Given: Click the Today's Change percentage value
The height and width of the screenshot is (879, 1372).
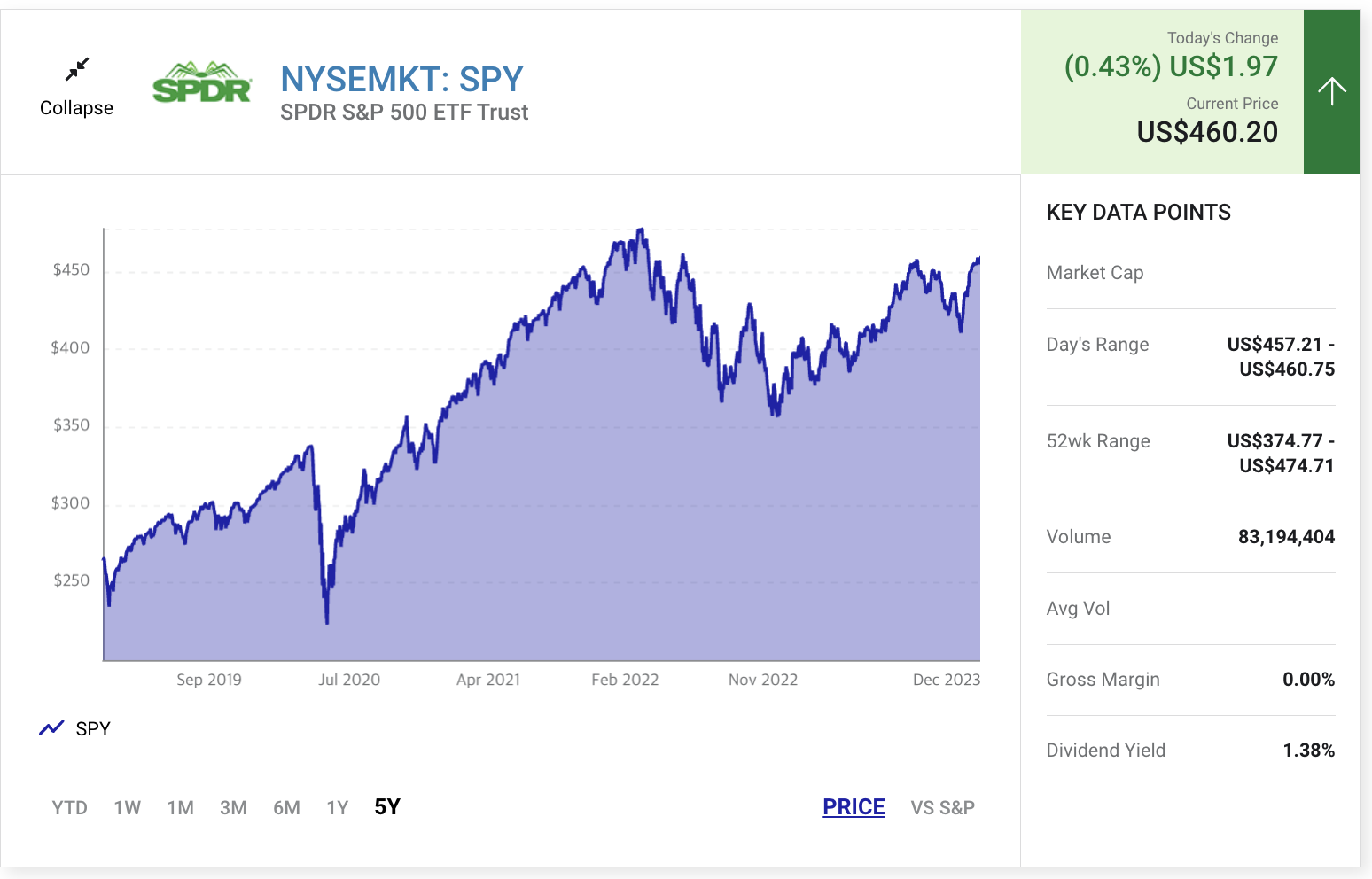Looking at the screenshot, I should (1114, 66).
